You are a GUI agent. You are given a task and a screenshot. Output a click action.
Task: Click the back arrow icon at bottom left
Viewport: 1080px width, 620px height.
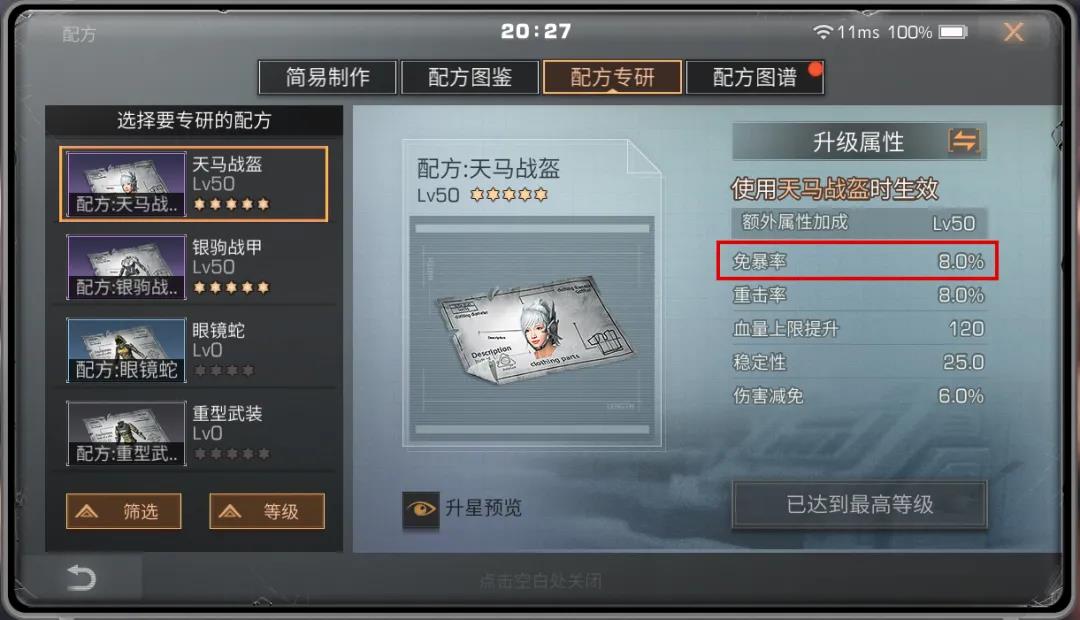coord(81,577)
